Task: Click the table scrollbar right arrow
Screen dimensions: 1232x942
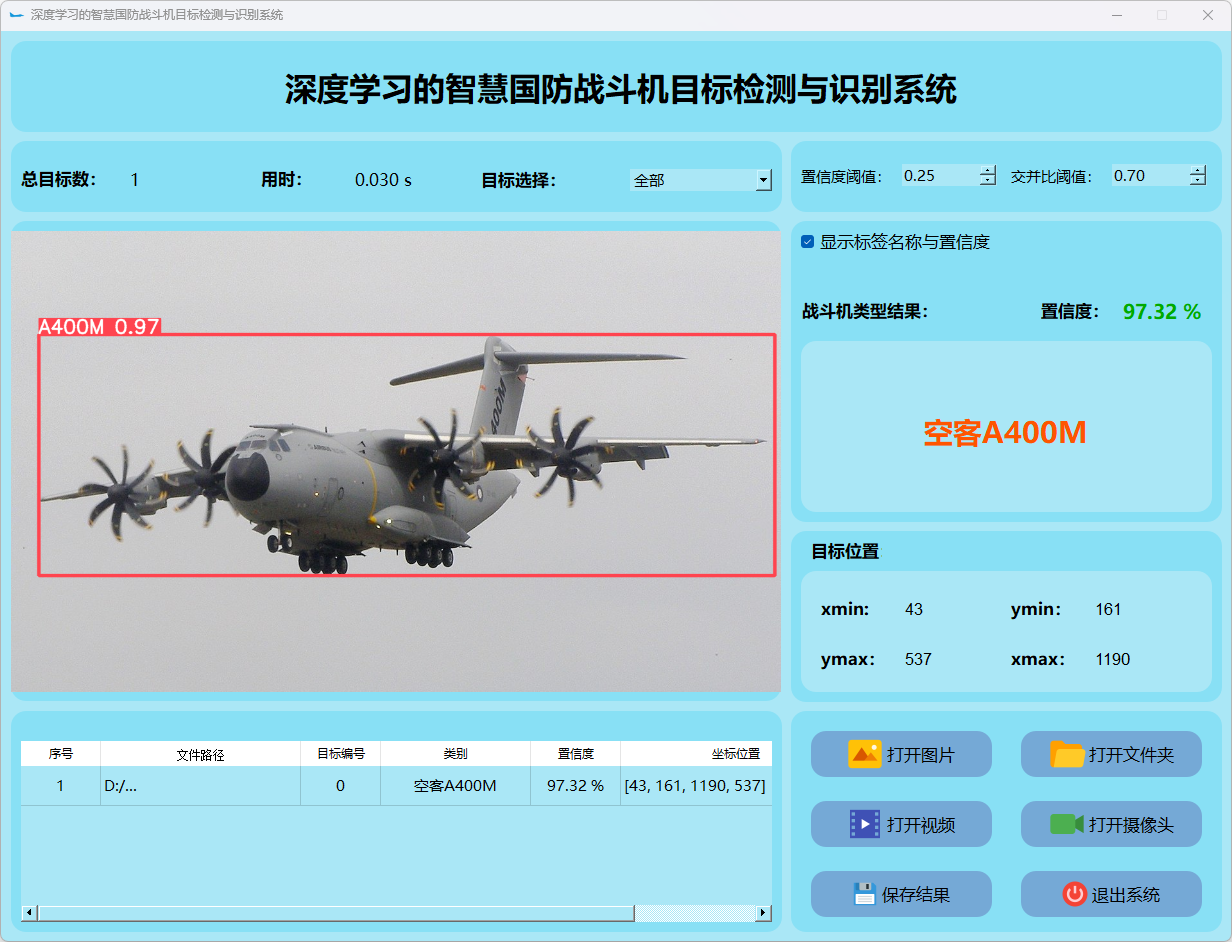Action: tap(763, 913)
